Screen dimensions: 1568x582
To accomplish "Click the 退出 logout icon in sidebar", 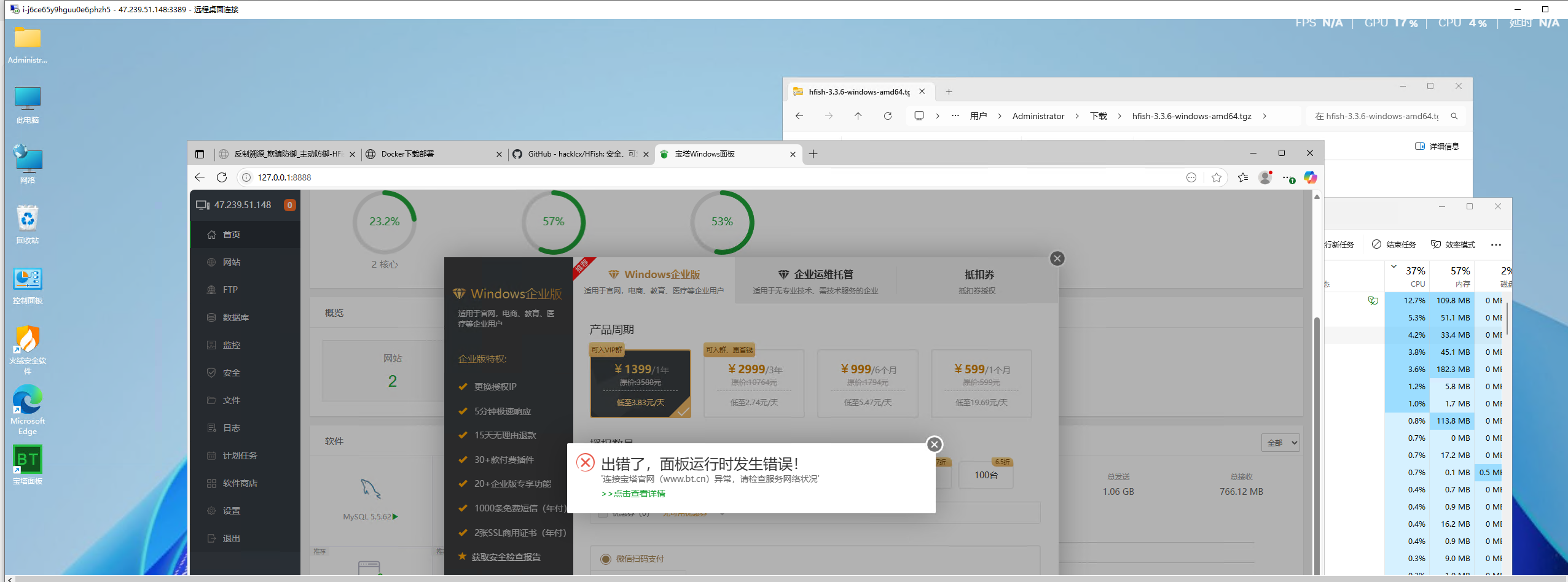I will point(211,538).
